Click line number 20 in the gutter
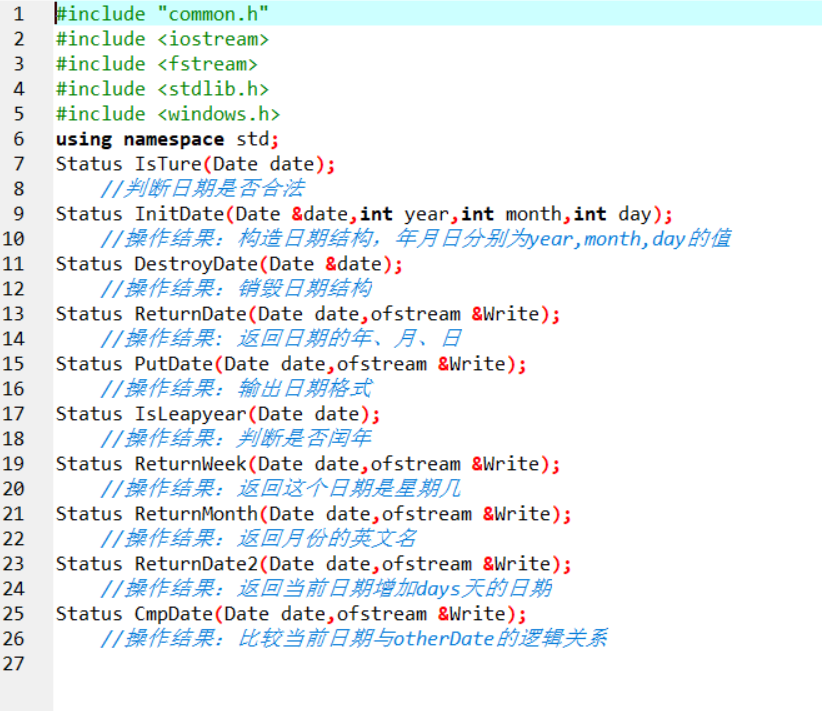The height and width of the screenshot is (711, 822). pyautogui.click(x=13, y=489)
